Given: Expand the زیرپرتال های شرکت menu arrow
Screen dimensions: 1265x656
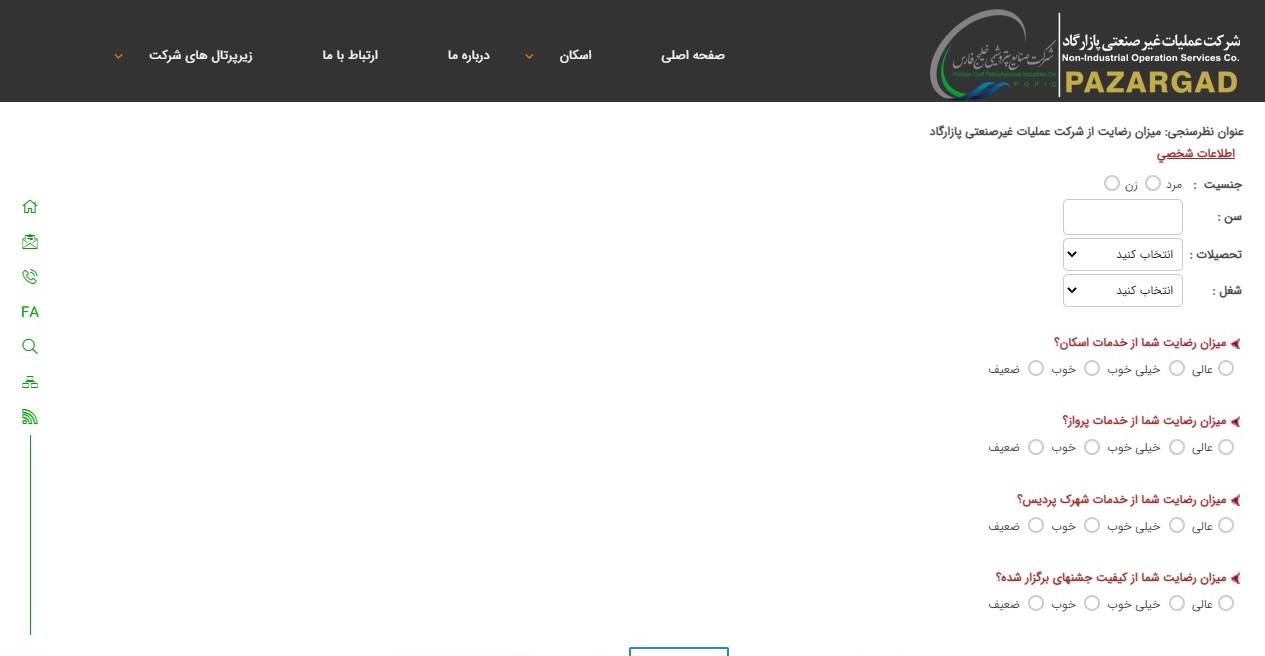Looking at the screenshot, I should [118, 56].
